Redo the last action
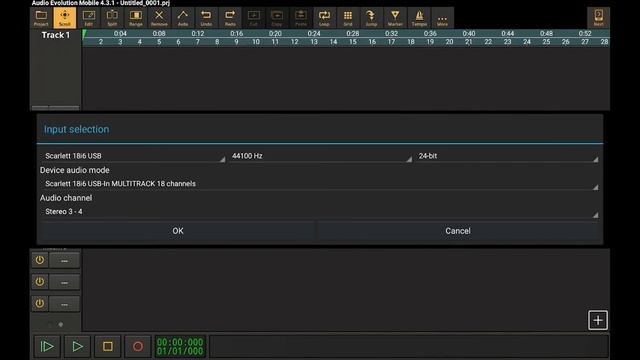This screenshot has height=360, width=640. 230,18
